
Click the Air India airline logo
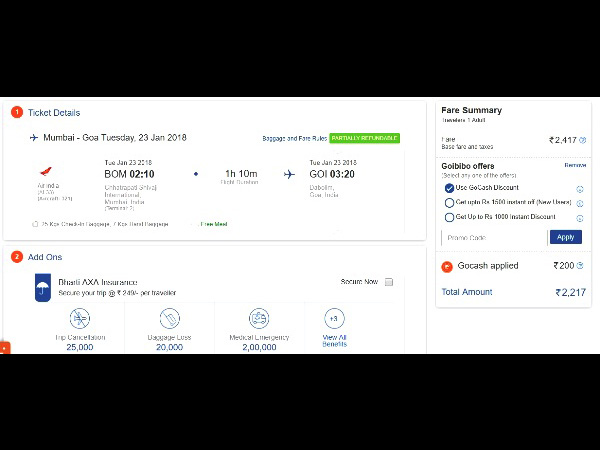click(x=42, y=172)
